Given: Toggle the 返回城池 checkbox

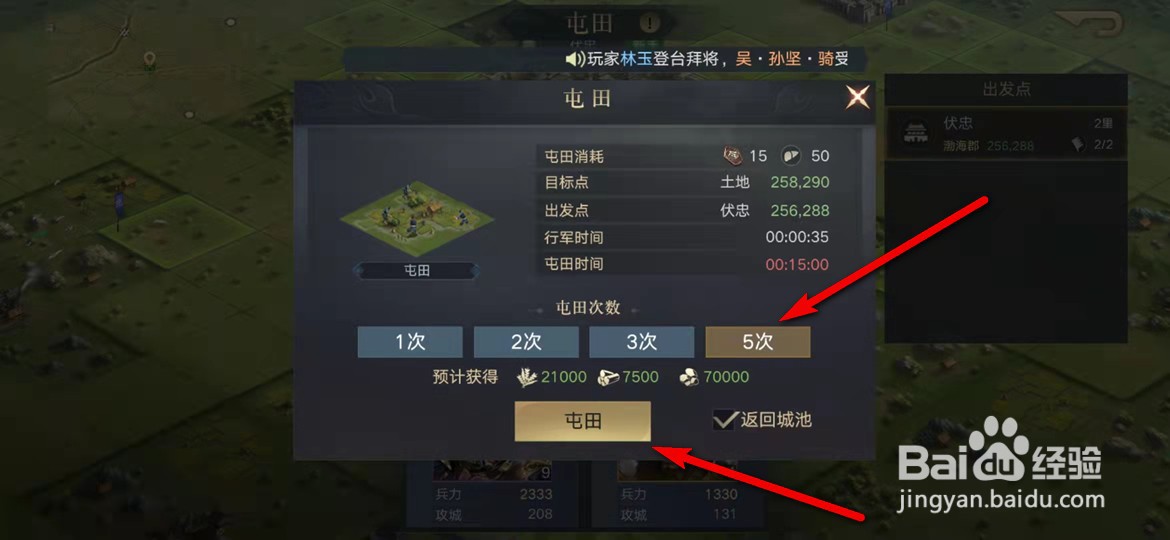Looking at the screenshot, I should coord(724,419).
